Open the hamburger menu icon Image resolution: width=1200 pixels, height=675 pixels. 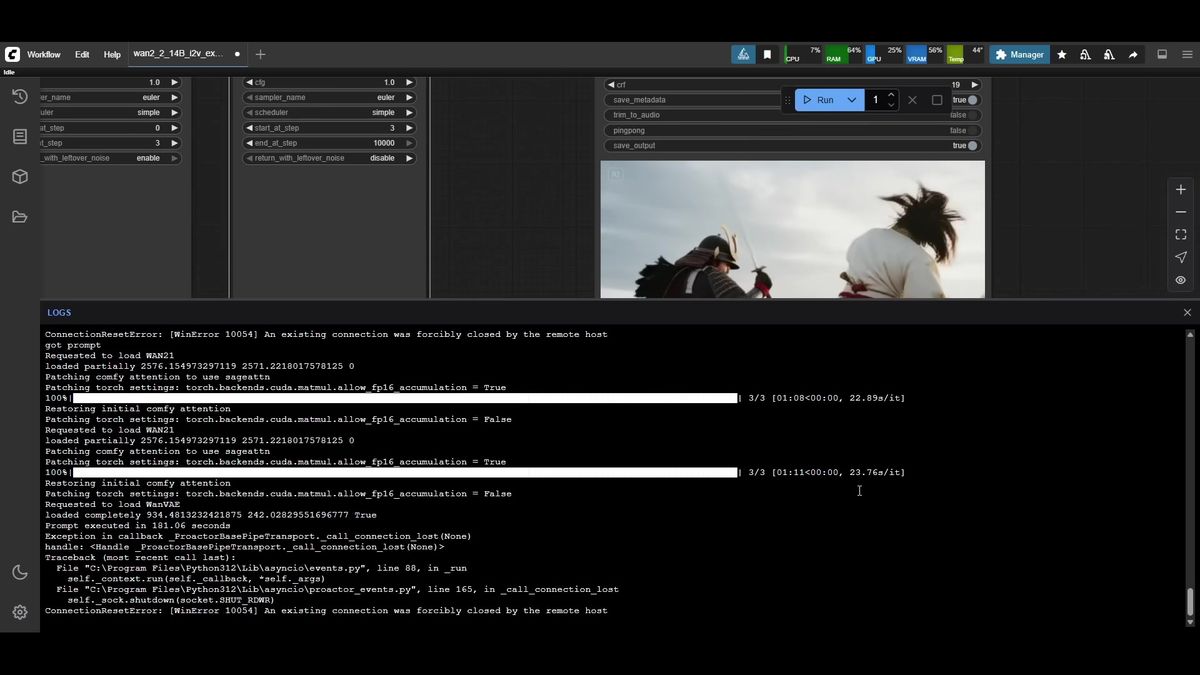click(1185, 55)
